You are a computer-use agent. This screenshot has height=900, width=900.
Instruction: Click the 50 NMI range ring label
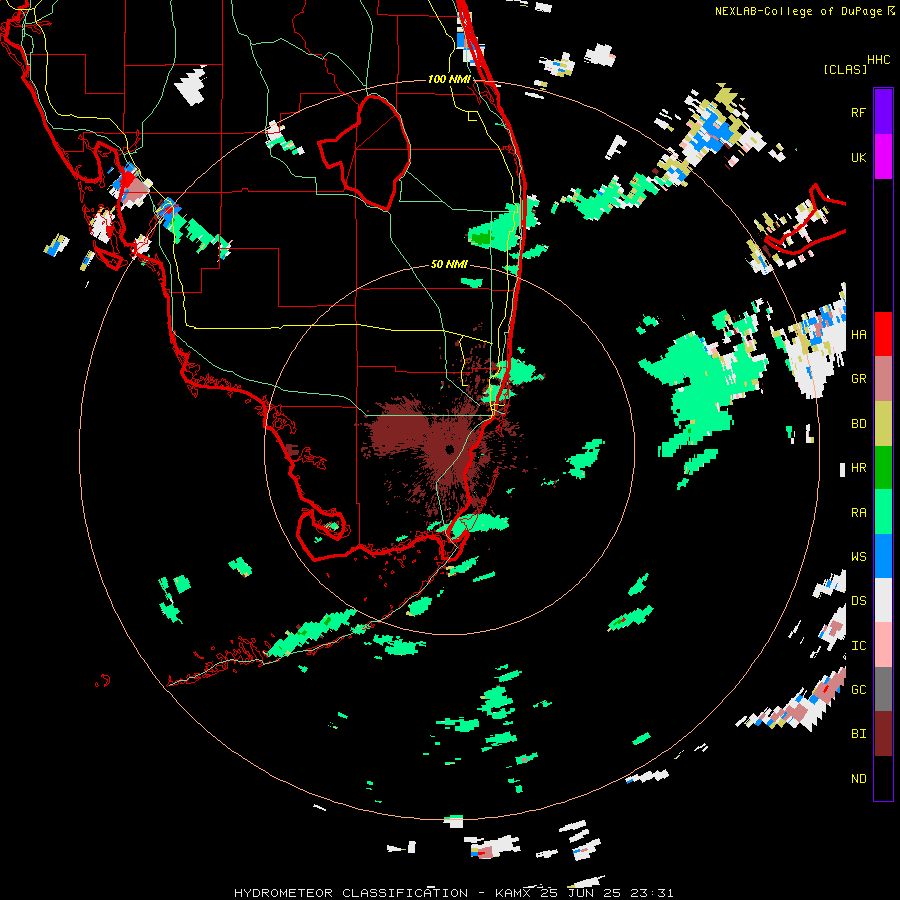click(x=449, y=265)
